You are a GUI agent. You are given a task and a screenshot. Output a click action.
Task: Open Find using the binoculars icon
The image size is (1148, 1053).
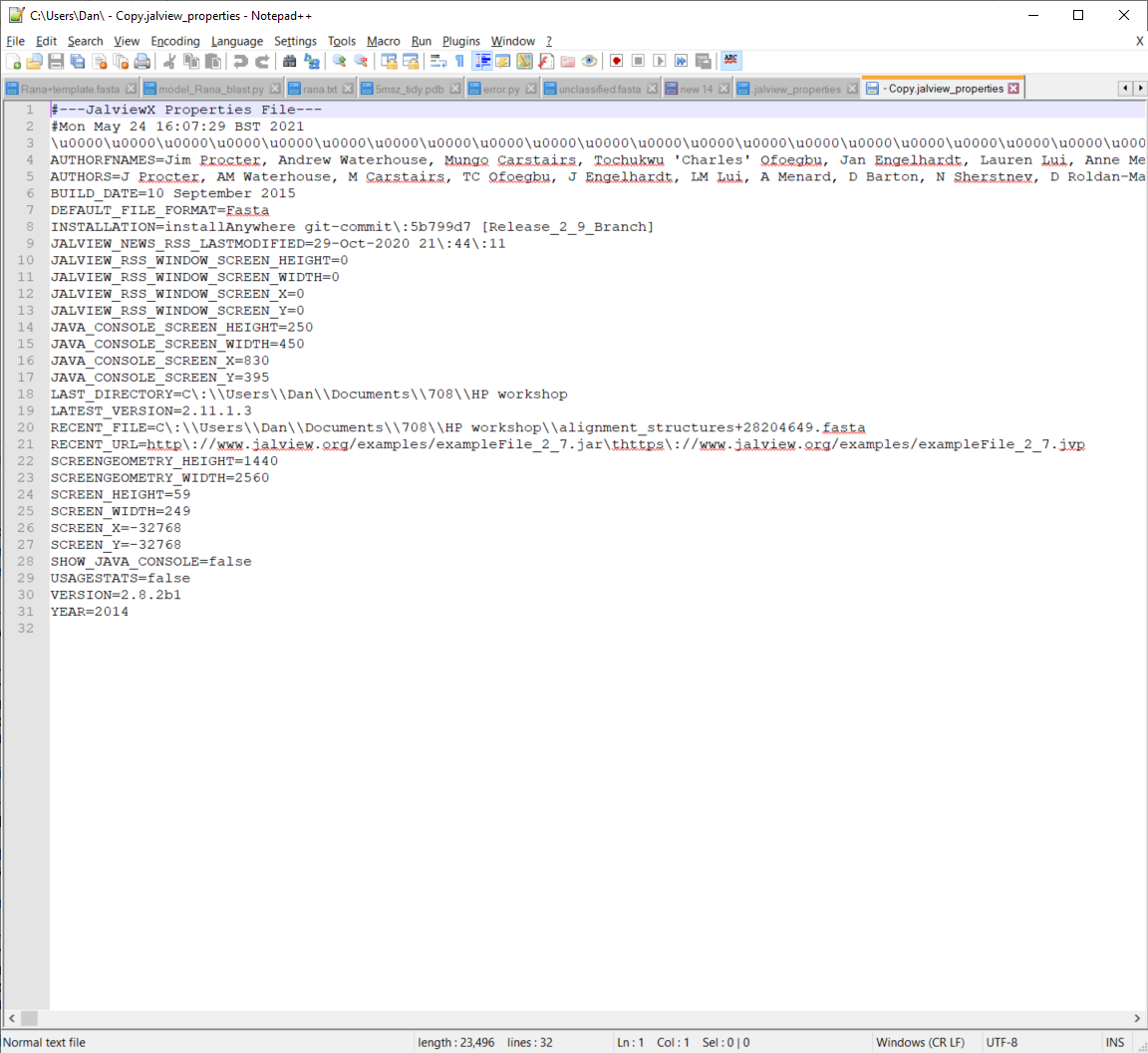pos(290,62)
